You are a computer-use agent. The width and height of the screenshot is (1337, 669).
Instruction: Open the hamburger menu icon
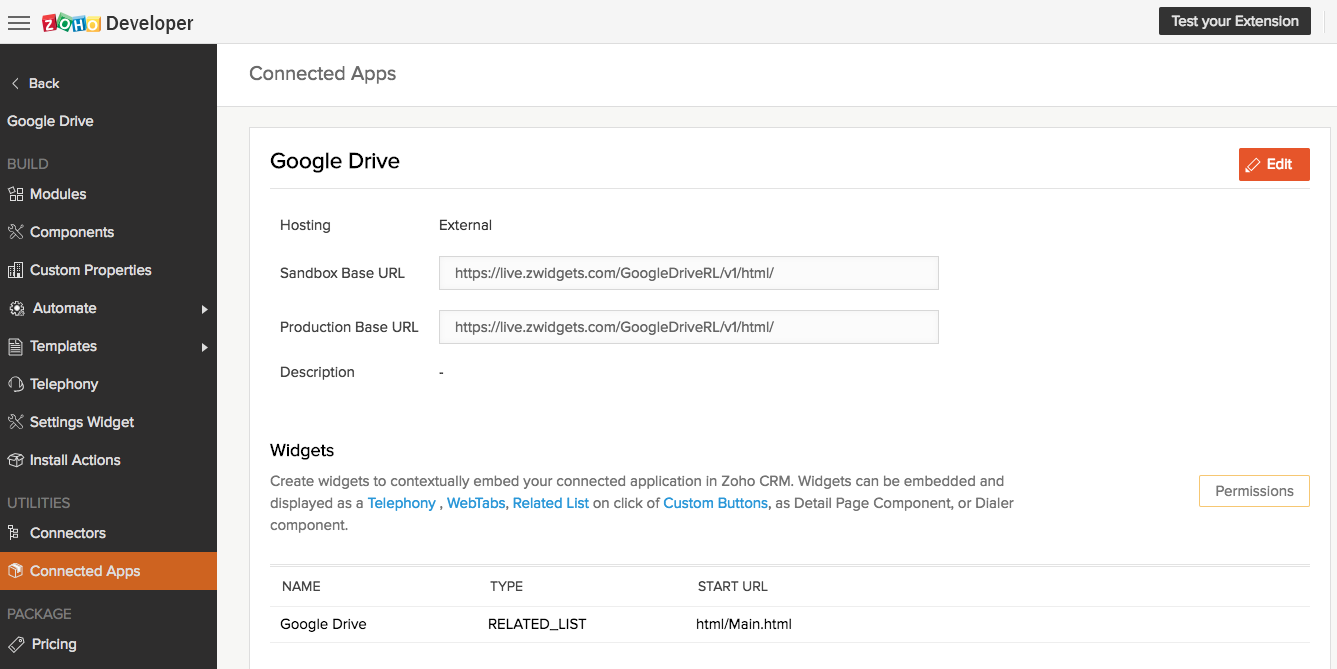click(x=19, y=23)
